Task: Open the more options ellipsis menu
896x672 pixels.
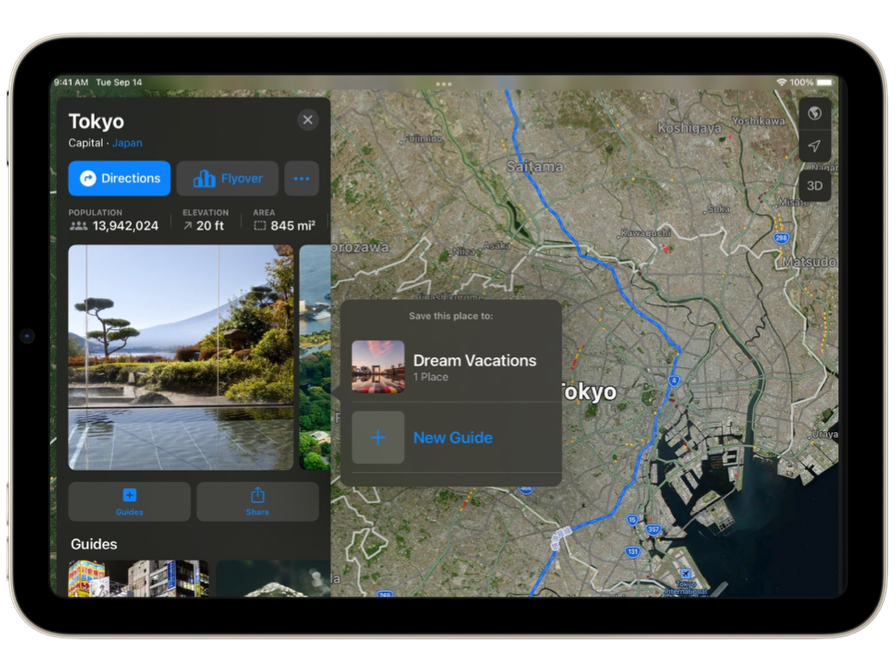Action: point(301,178)
